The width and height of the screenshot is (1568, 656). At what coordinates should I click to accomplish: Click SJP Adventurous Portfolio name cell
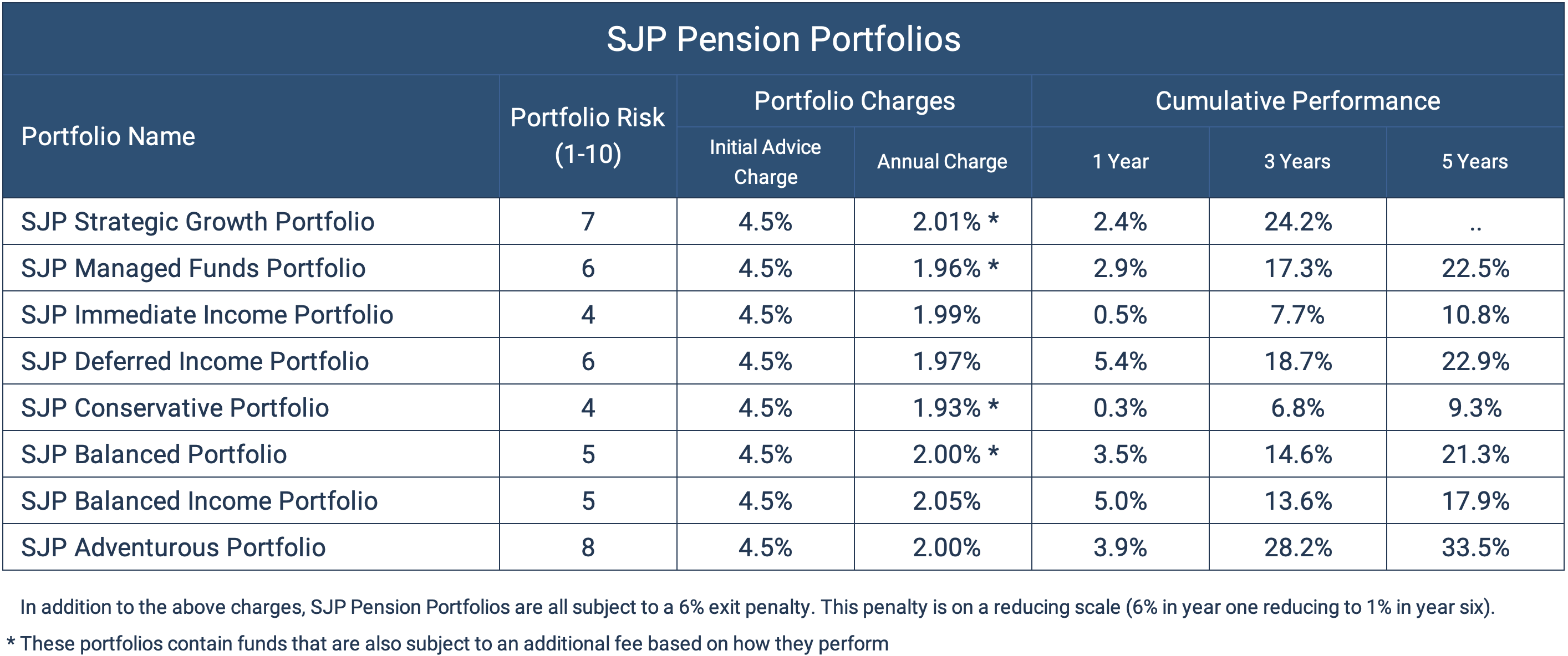(x=173, y=547)
